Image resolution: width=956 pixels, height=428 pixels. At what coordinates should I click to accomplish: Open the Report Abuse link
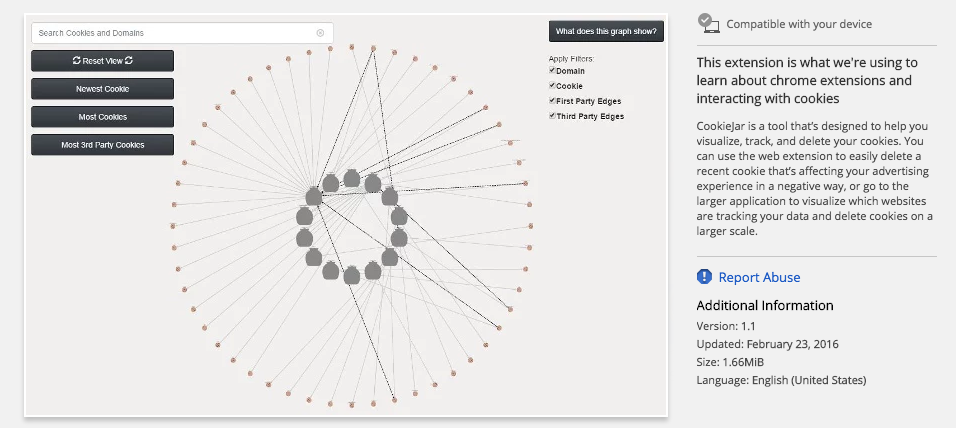coord(761,277)
